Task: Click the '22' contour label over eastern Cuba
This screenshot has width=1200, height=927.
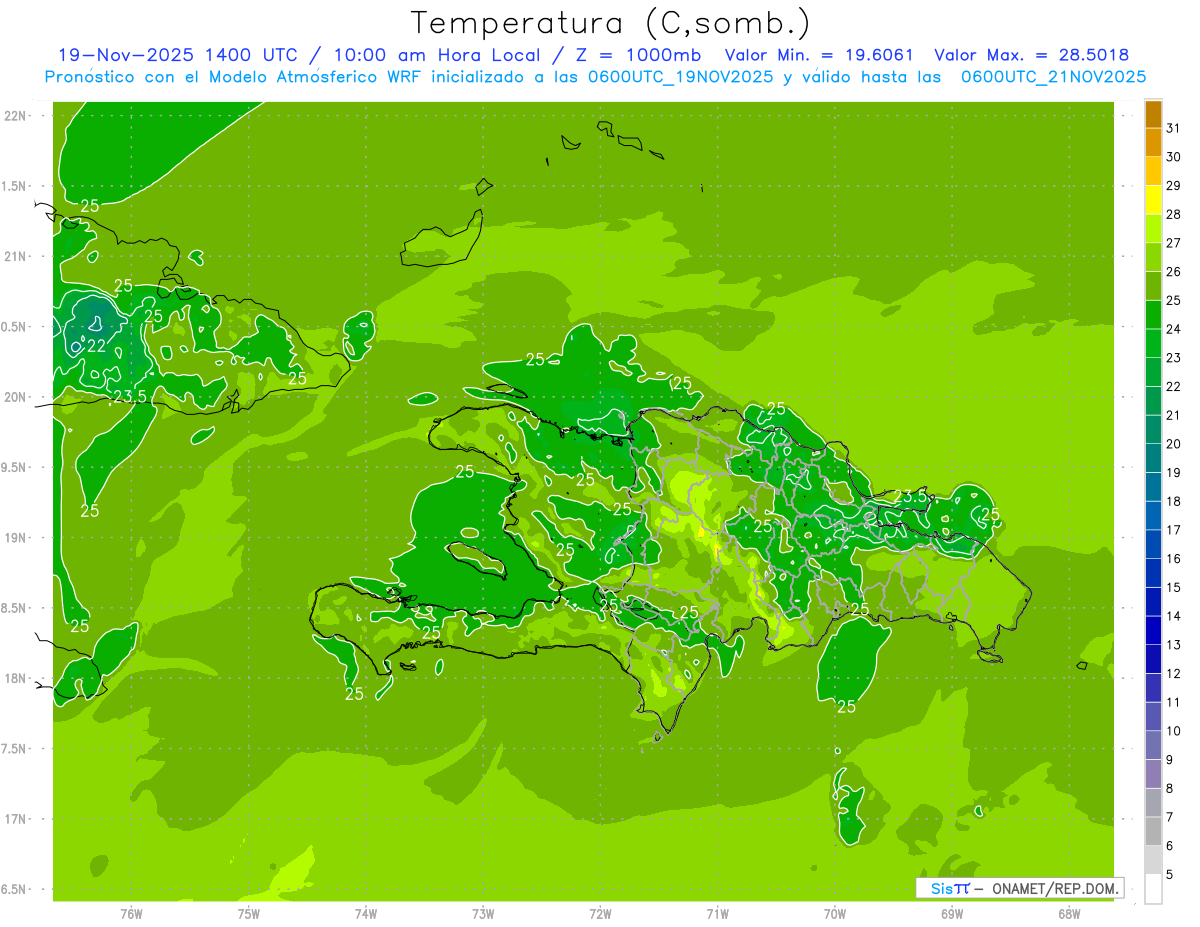Action: click(x=97, y=346)
